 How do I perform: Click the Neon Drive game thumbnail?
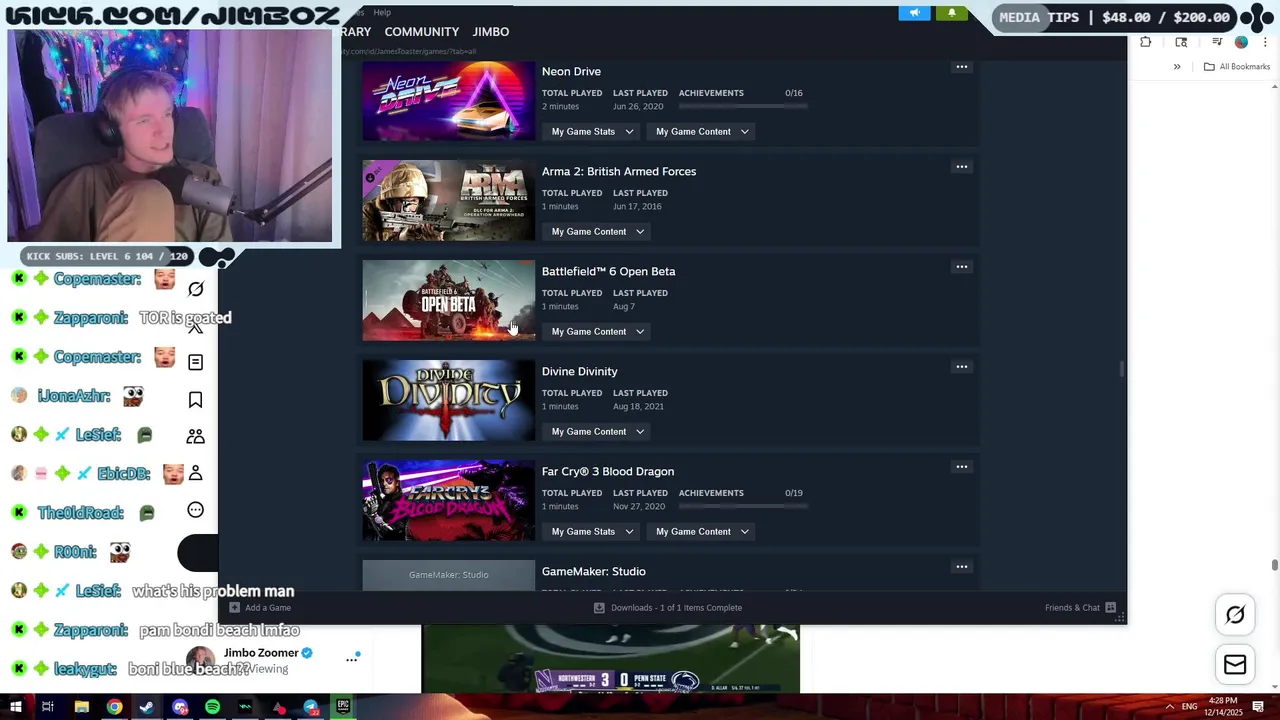(448, 101)
